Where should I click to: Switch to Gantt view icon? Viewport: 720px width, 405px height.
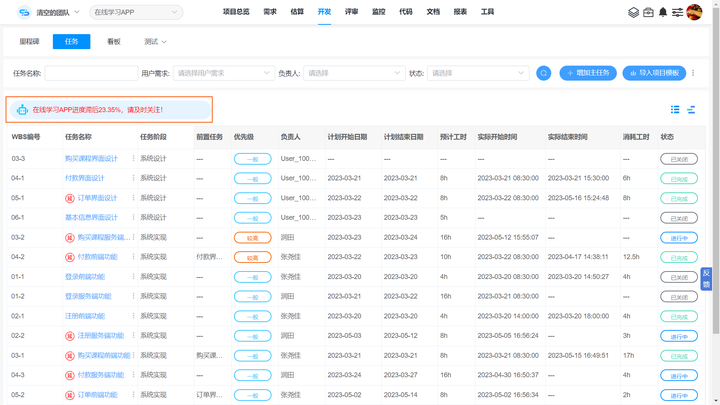[x=691, y=109]
